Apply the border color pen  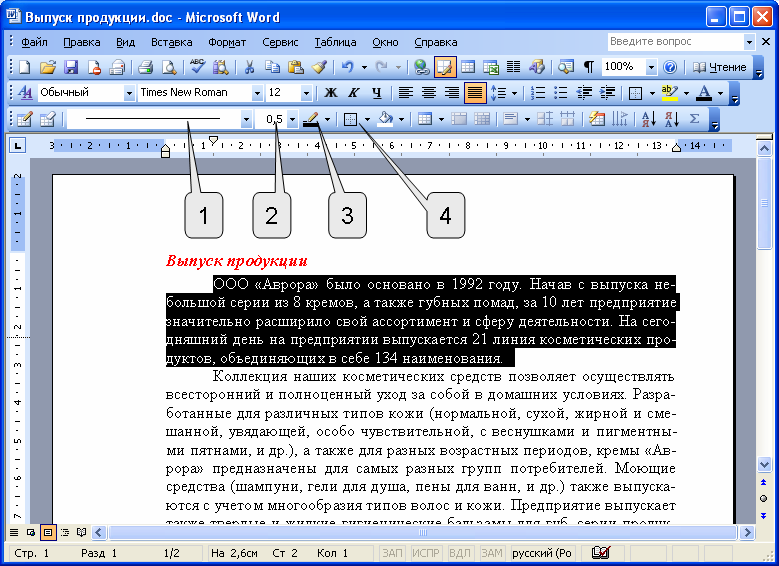tap(311, 119)
